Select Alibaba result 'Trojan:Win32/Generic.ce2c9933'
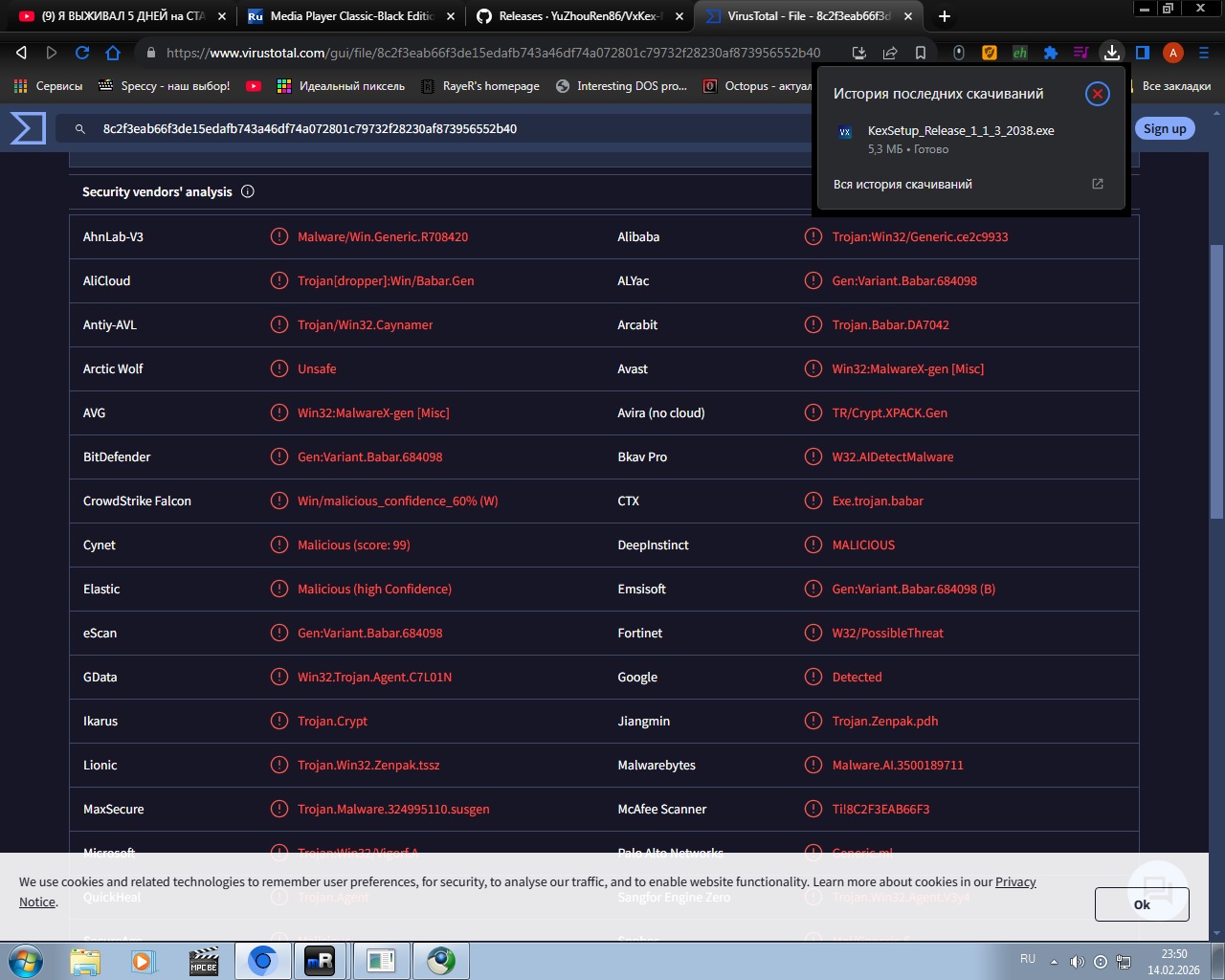 pyautogui.click(x=920, y=236)
